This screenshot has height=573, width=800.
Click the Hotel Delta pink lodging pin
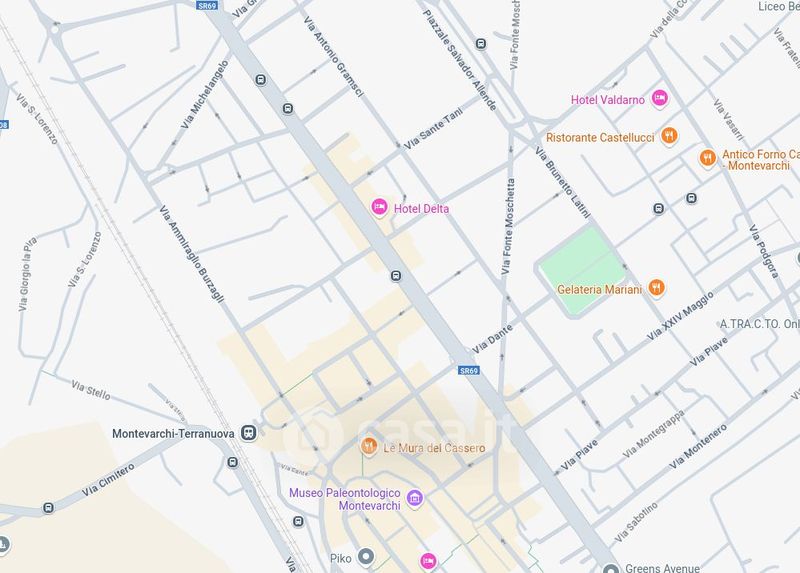point(379,208)
